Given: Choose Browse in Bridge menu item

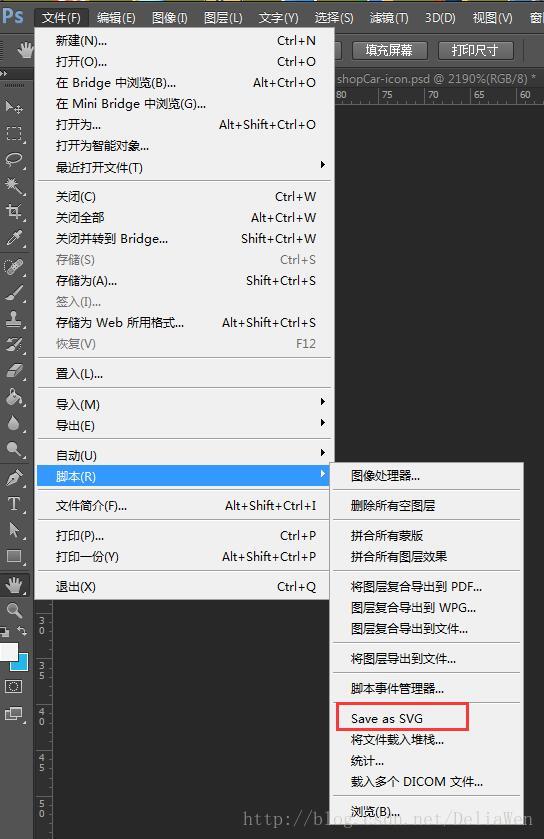Looking at the screenshot, I should tap(185, 82).
